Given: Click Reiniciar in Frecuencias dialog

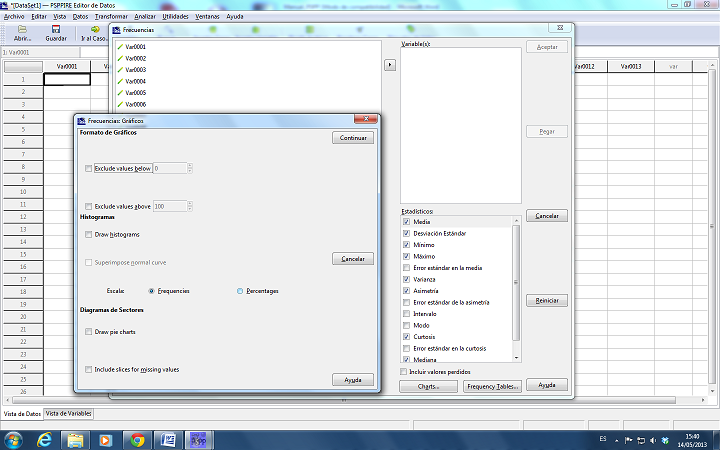Looking at the screenshot, I should point(547,301).
